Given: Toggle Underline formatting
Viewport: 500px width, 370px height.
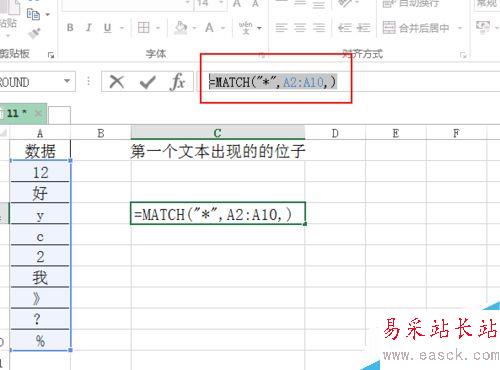Looking at the screenshot, I should (x=107, y=28).
